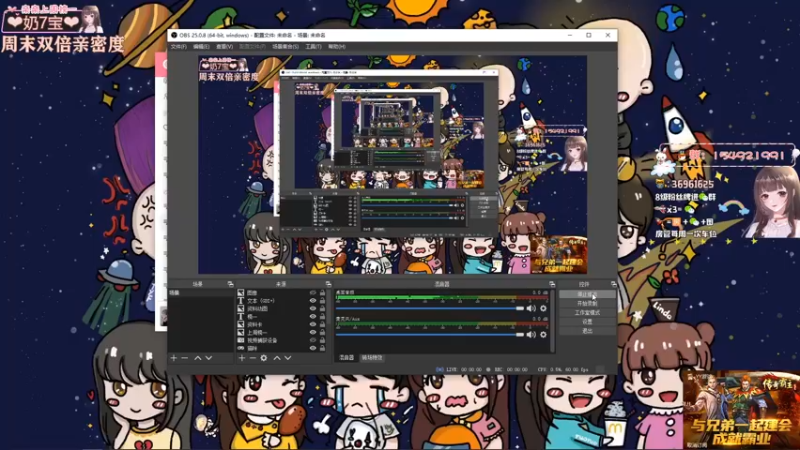Open the 文件(F) menu
Image resolution: width=800 pixels, height=450 pixels.
pos(179,46)
